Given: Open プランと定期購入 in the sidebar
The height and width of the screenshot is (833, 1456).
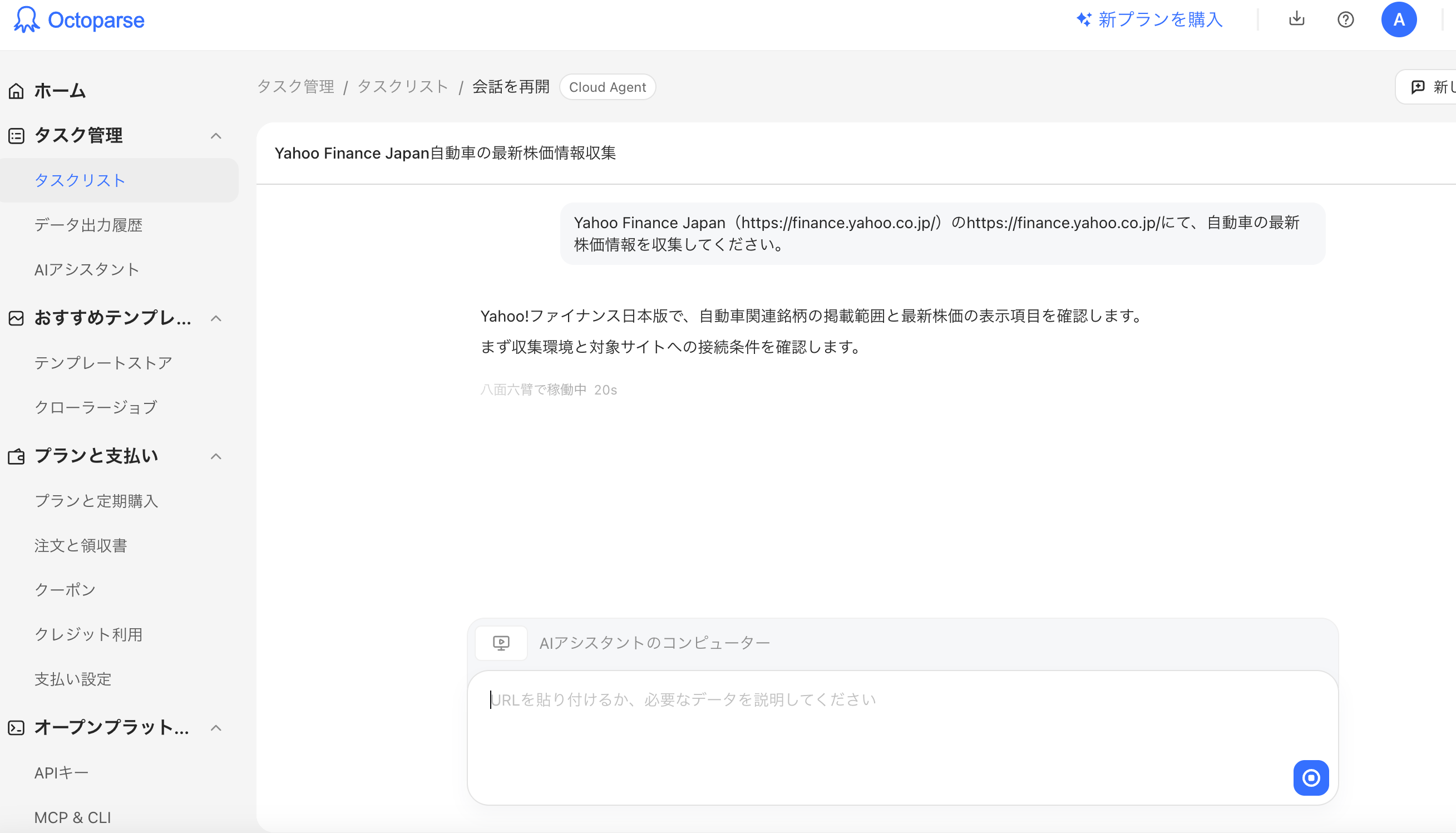Looking at the screenshot, I should [96, 501].
